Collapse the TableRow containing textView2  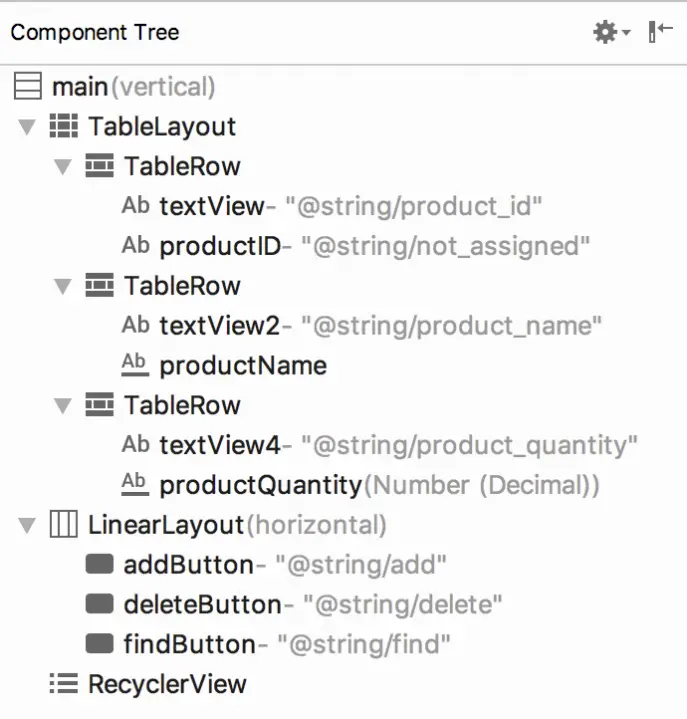tap(63, 287)
